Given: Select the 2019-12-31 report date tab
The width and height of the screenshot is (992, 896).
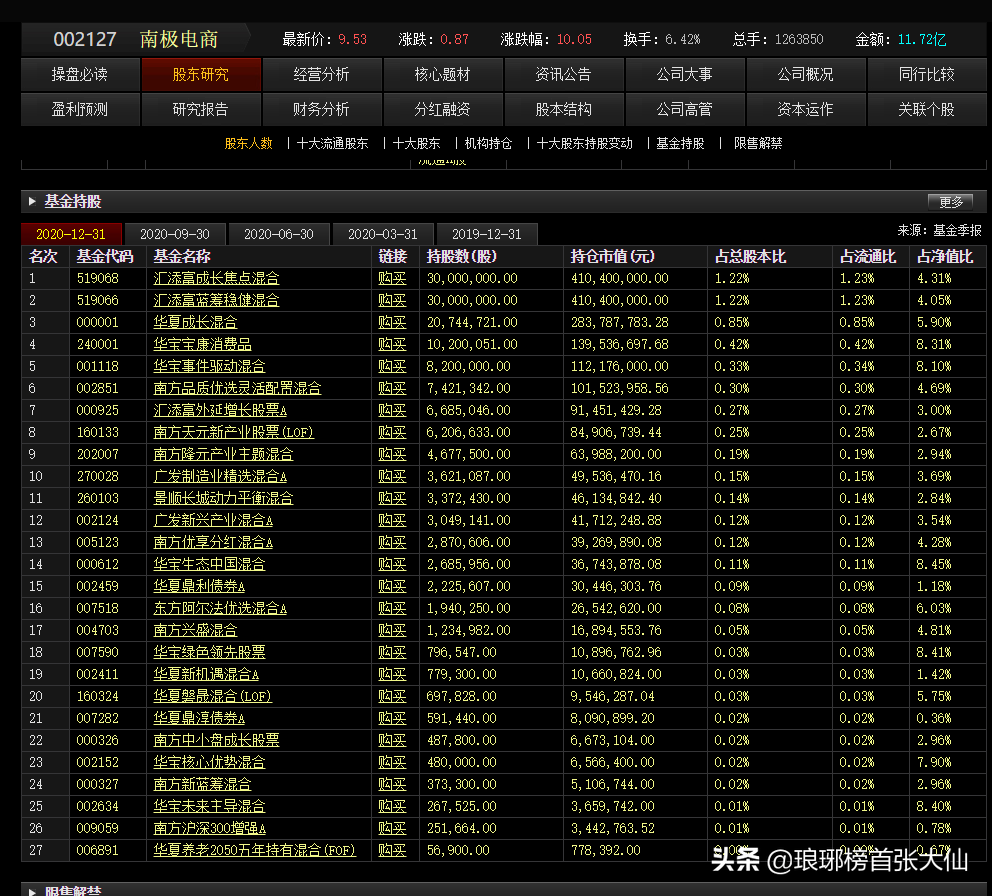Looking at the screenshot, I should (x=487, y=234).
